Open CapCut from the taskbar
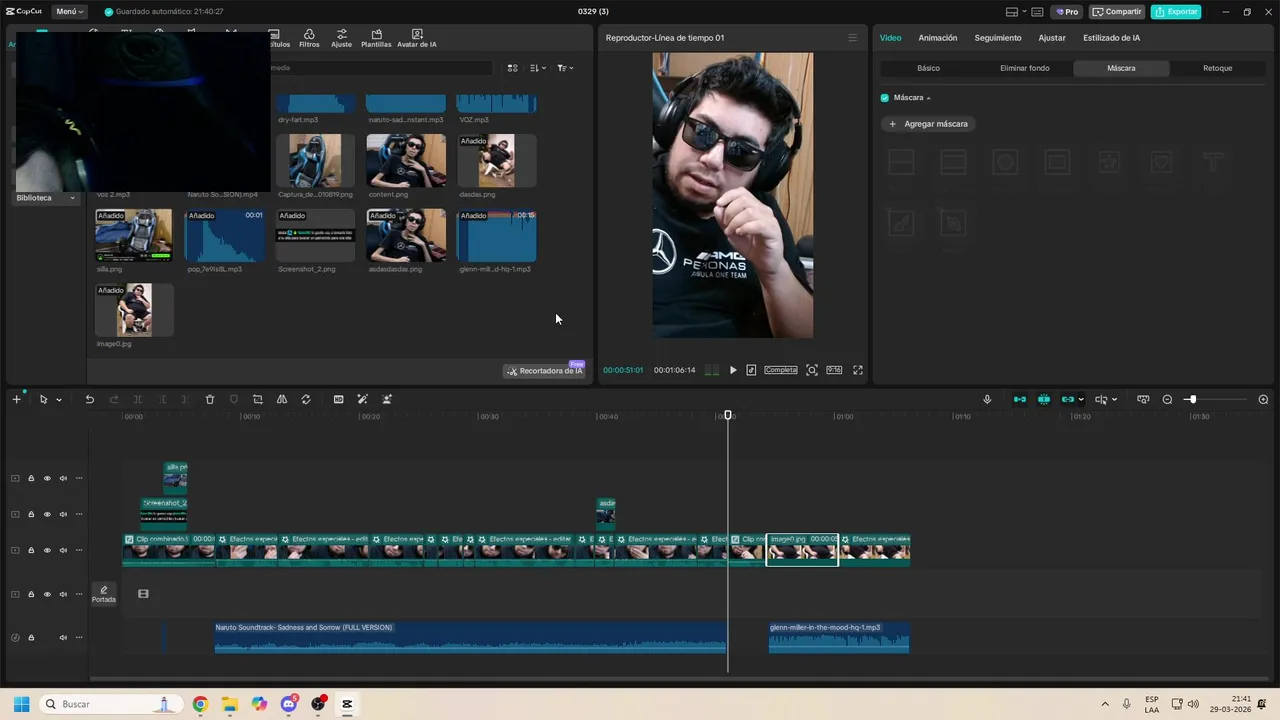1280x720 pixels. 347,704
